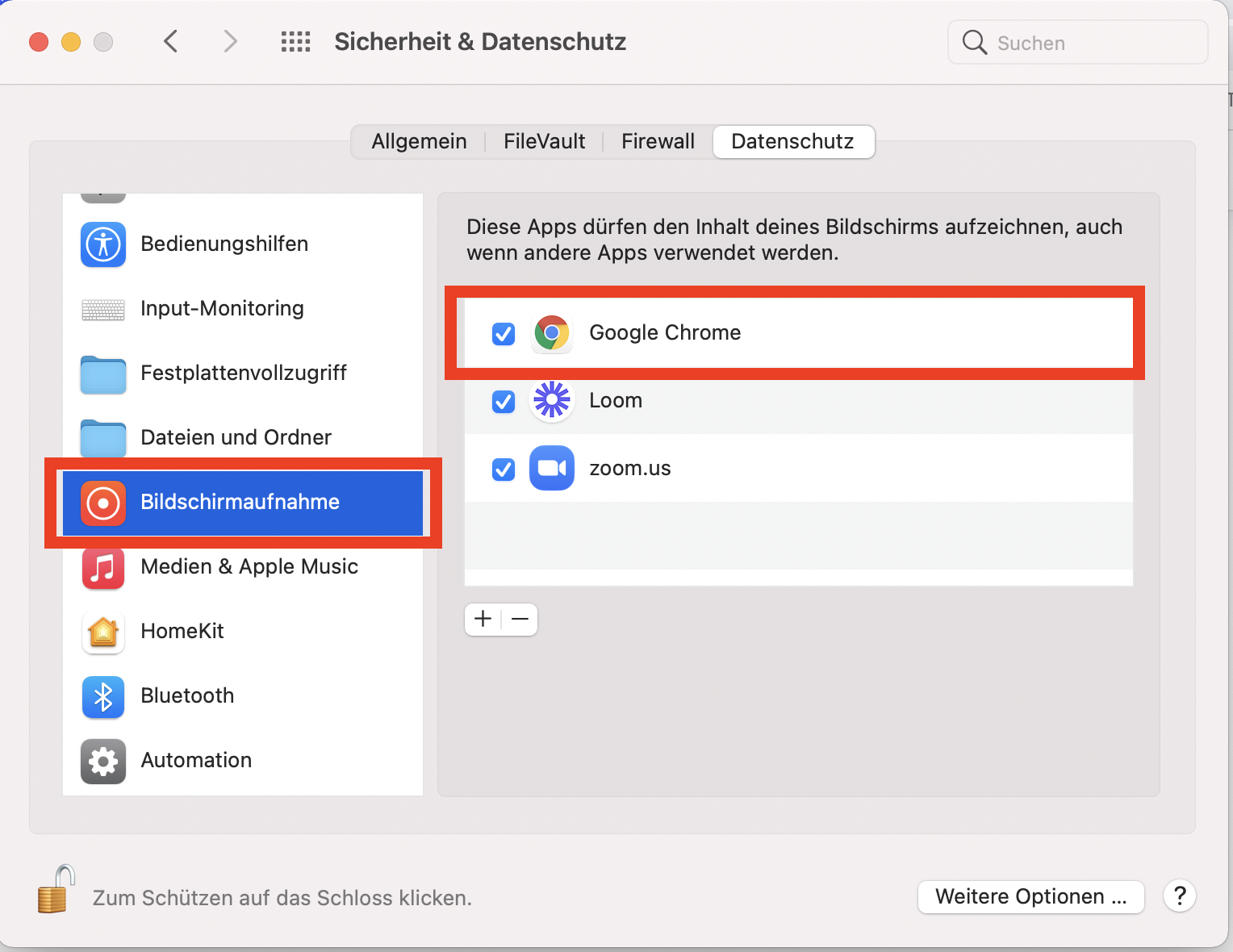This screenshot has width=1233, height=952.
Task: Click the zoom.us camera icon
Action: 552,468
